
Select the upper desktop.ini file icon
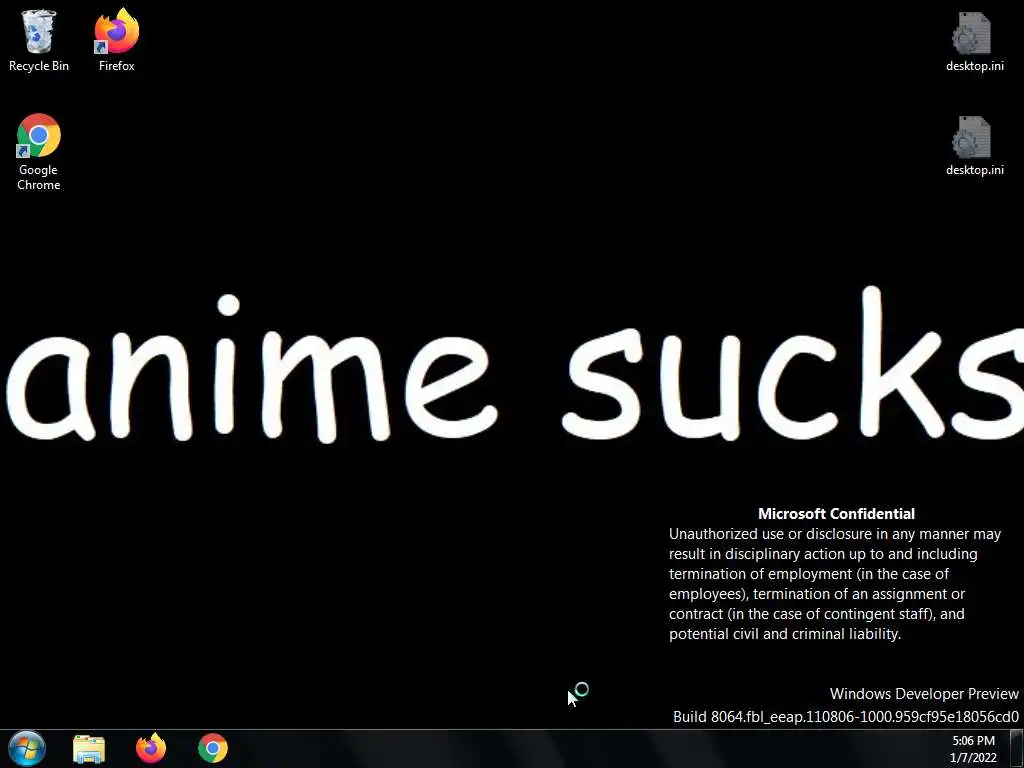971,33
